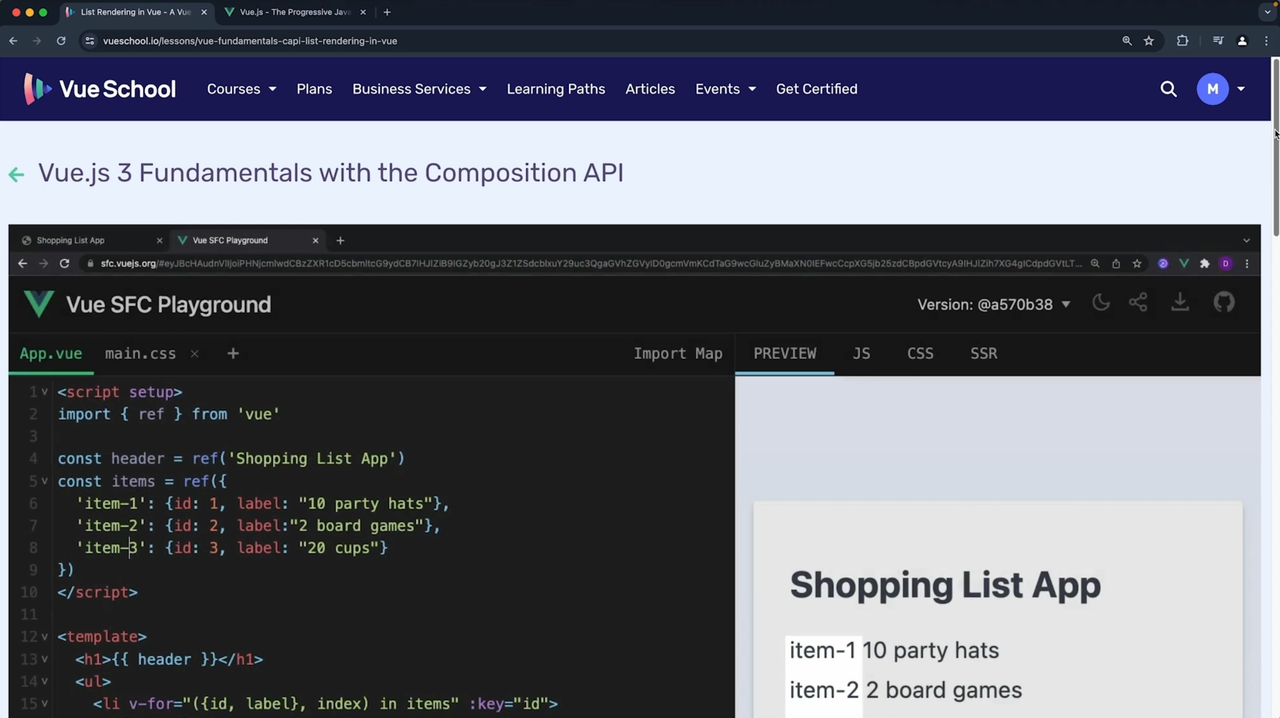This screenshot has width=1280, height=718.
Task: Open a new tab in the outer browser
Action: pyautogui.click(x=387, y=12)
